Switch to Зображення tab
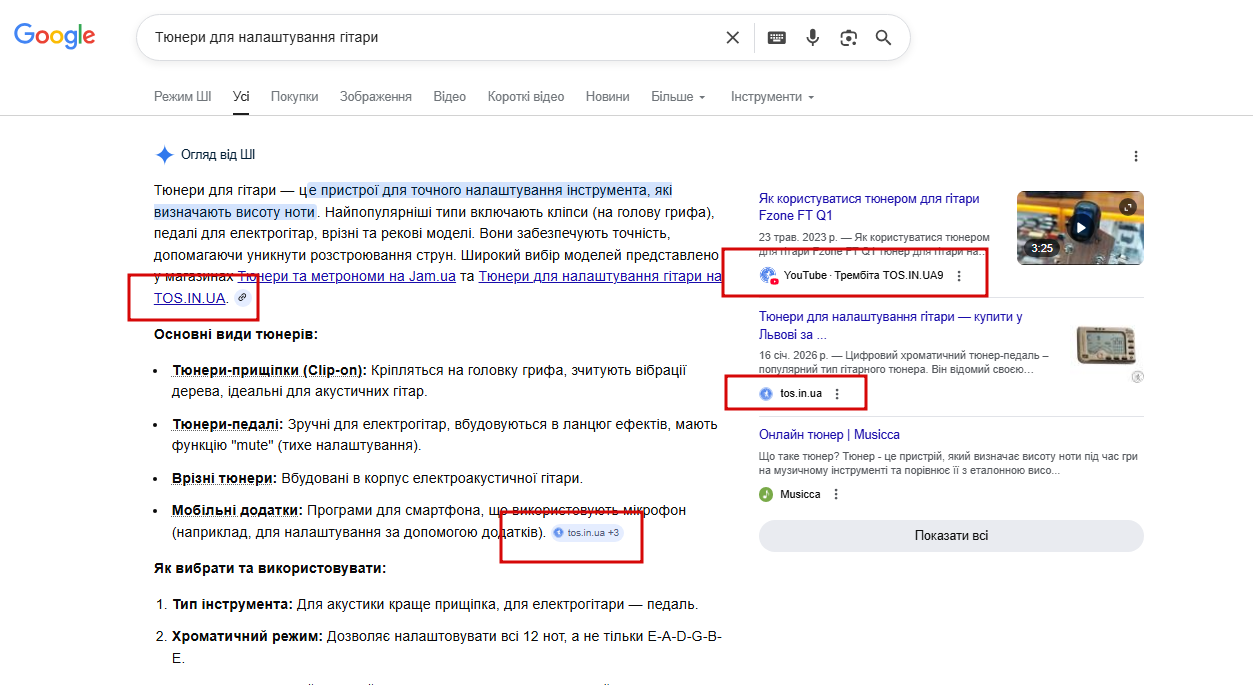 click(x=376, y=97)
